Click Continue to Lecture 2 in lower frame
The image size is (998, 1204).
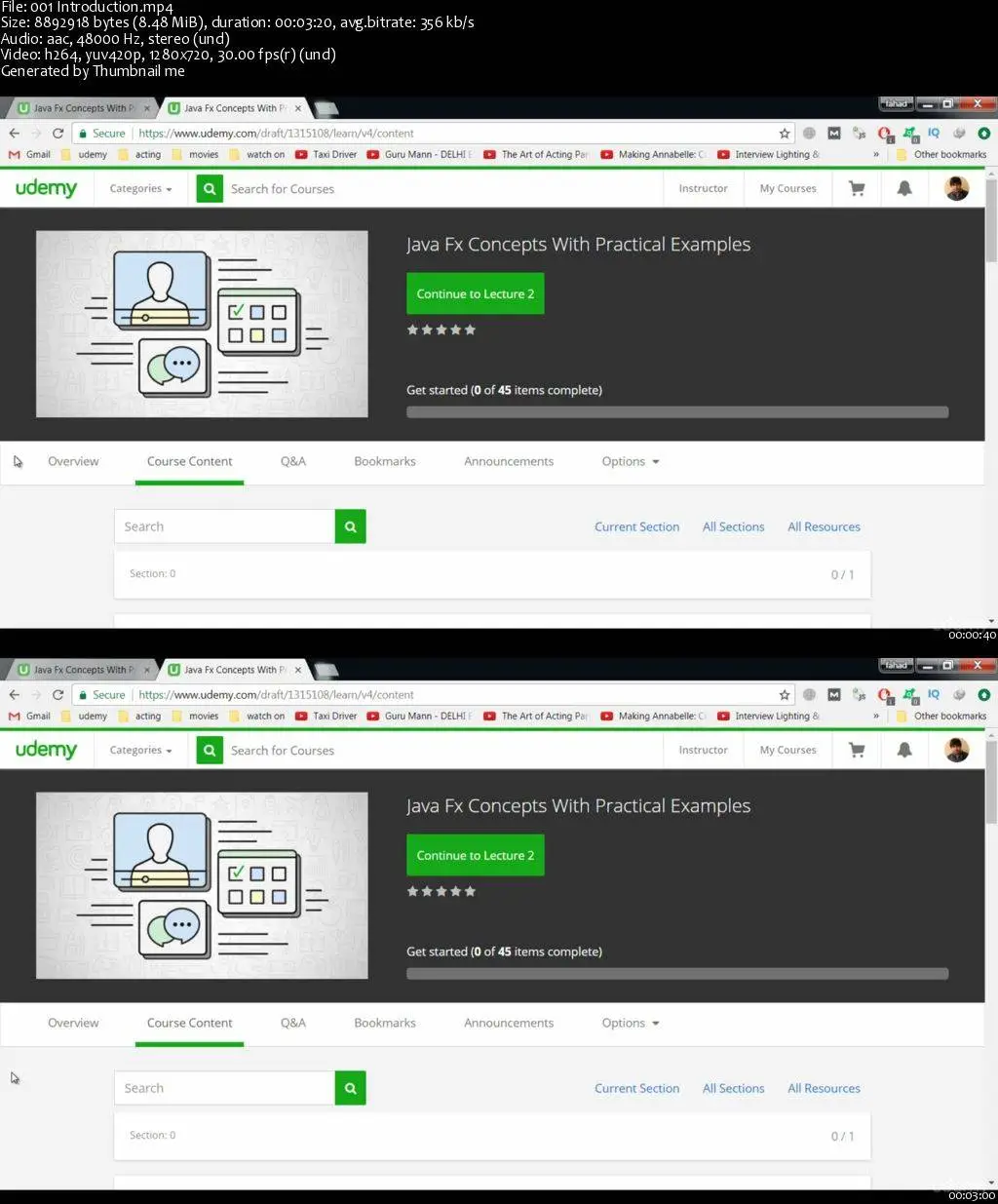coord(475,856)
